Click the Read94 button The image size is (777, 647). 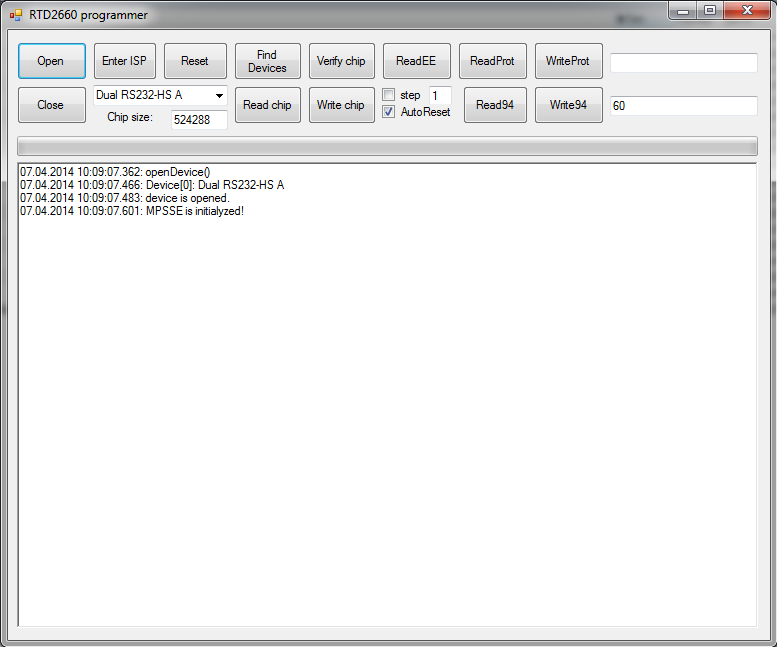click(495, 105)
